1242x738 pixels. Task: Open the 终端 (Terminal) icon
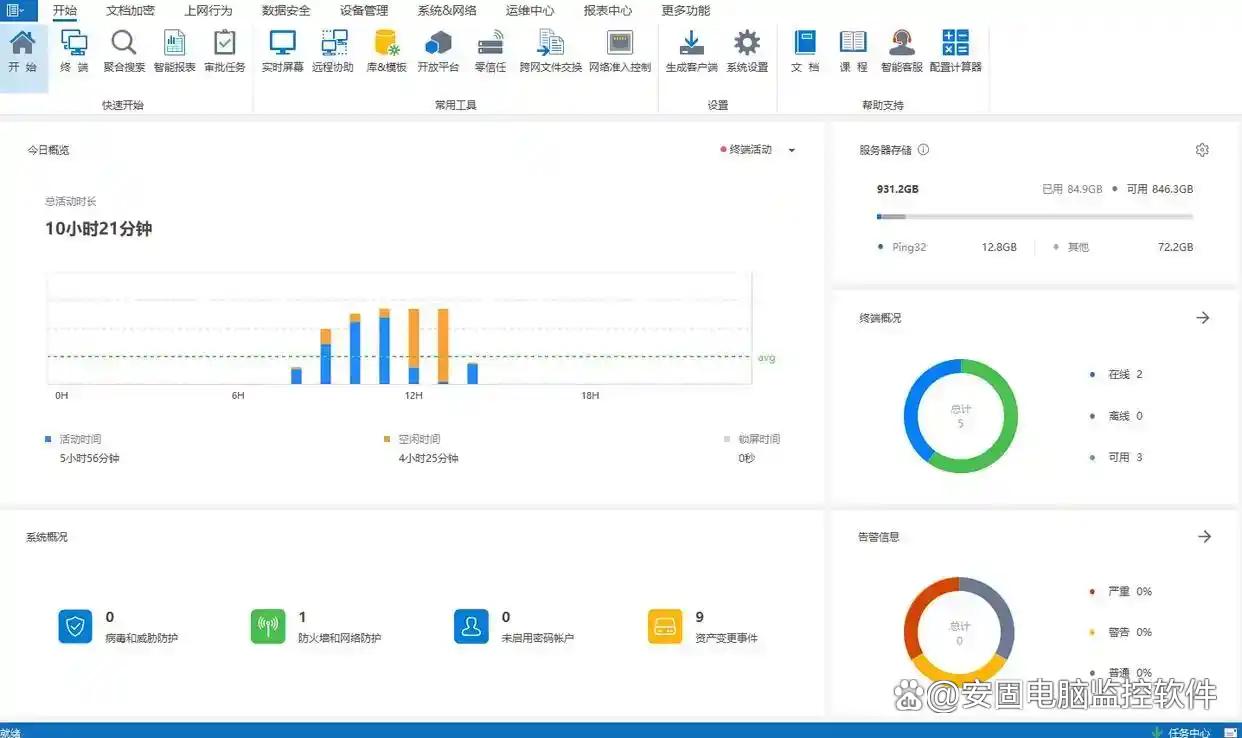click(74, 50)
